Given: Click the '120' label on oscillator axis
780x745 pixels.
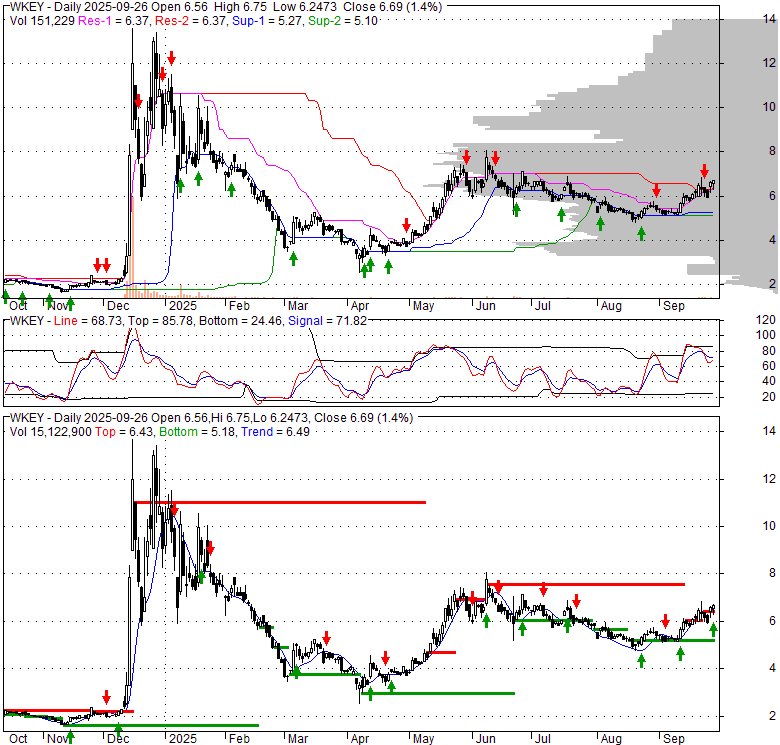Looking at the screenshot, I should [766, 320].
